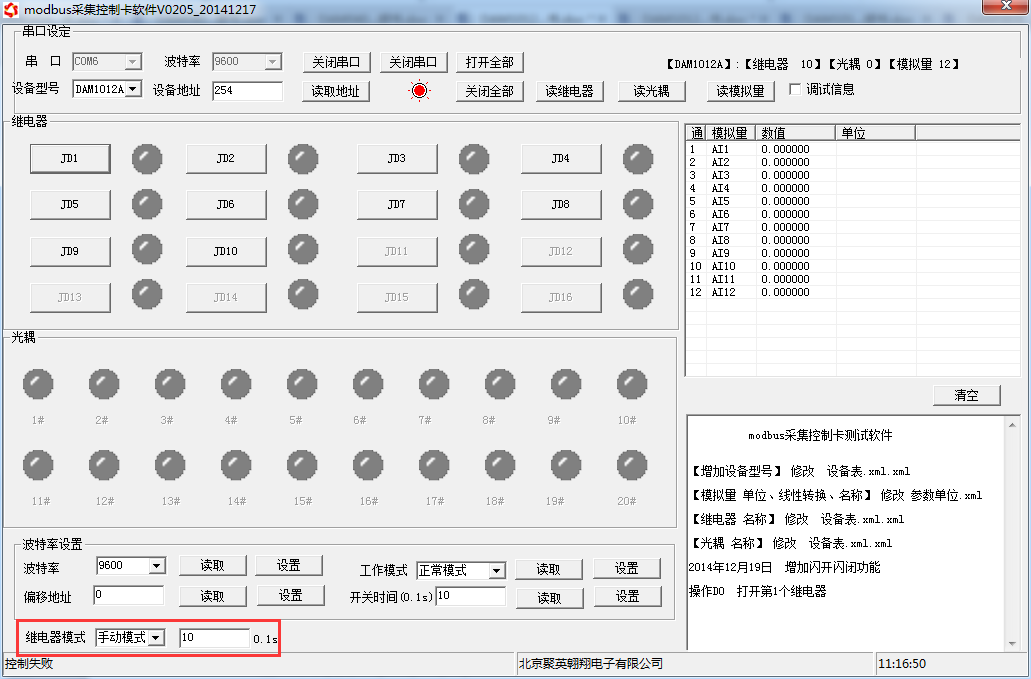
Task: Toggle relay JD10 button
Action: point(225,251)
